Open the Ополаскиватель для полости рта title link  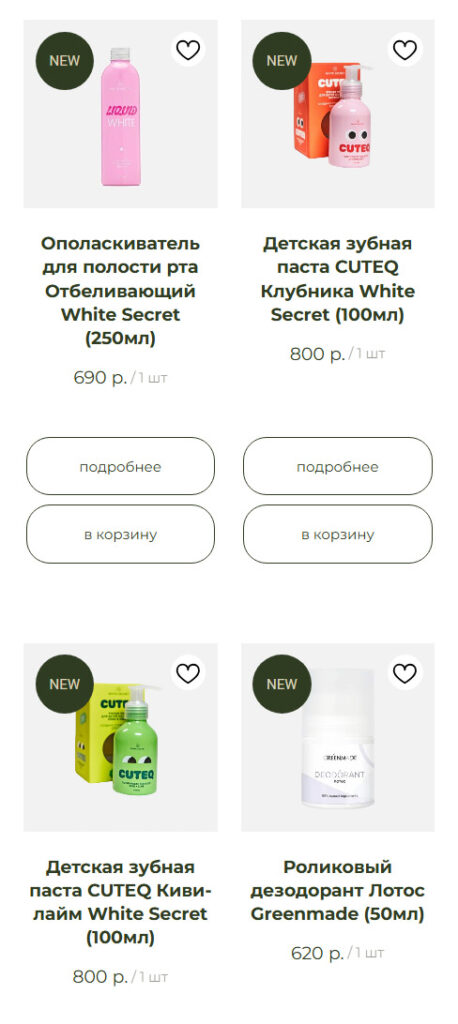click(120, 291)
